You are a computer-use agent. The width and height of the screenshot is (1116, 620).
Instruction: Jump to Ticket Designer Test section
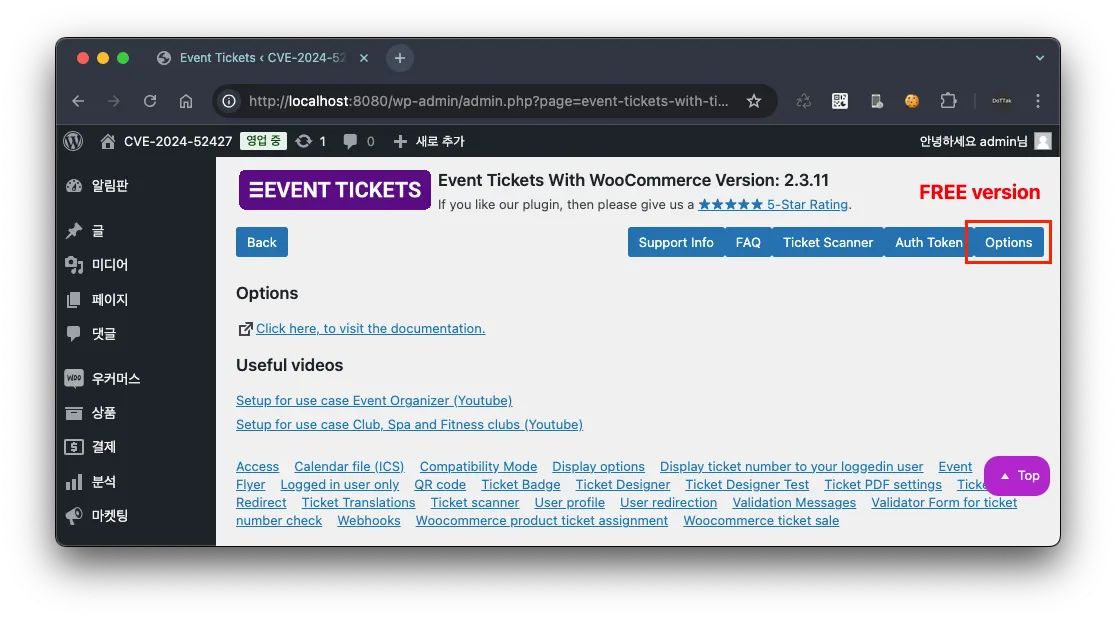tap(747, 484)
